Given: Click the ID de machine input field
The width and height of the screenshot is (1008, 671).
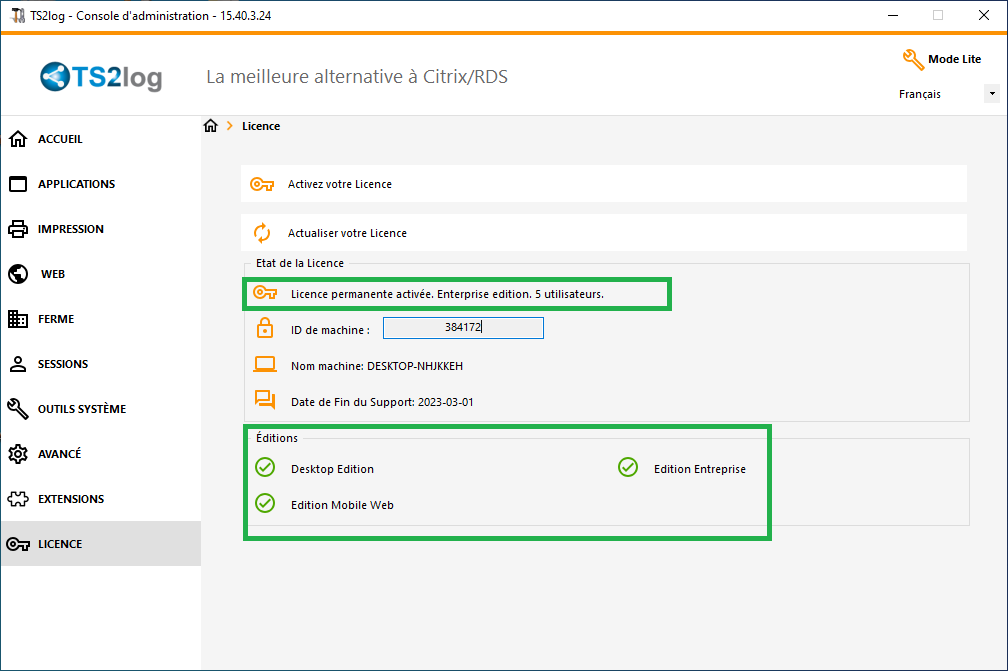Looking at the screenshot, I should (464, 328).
